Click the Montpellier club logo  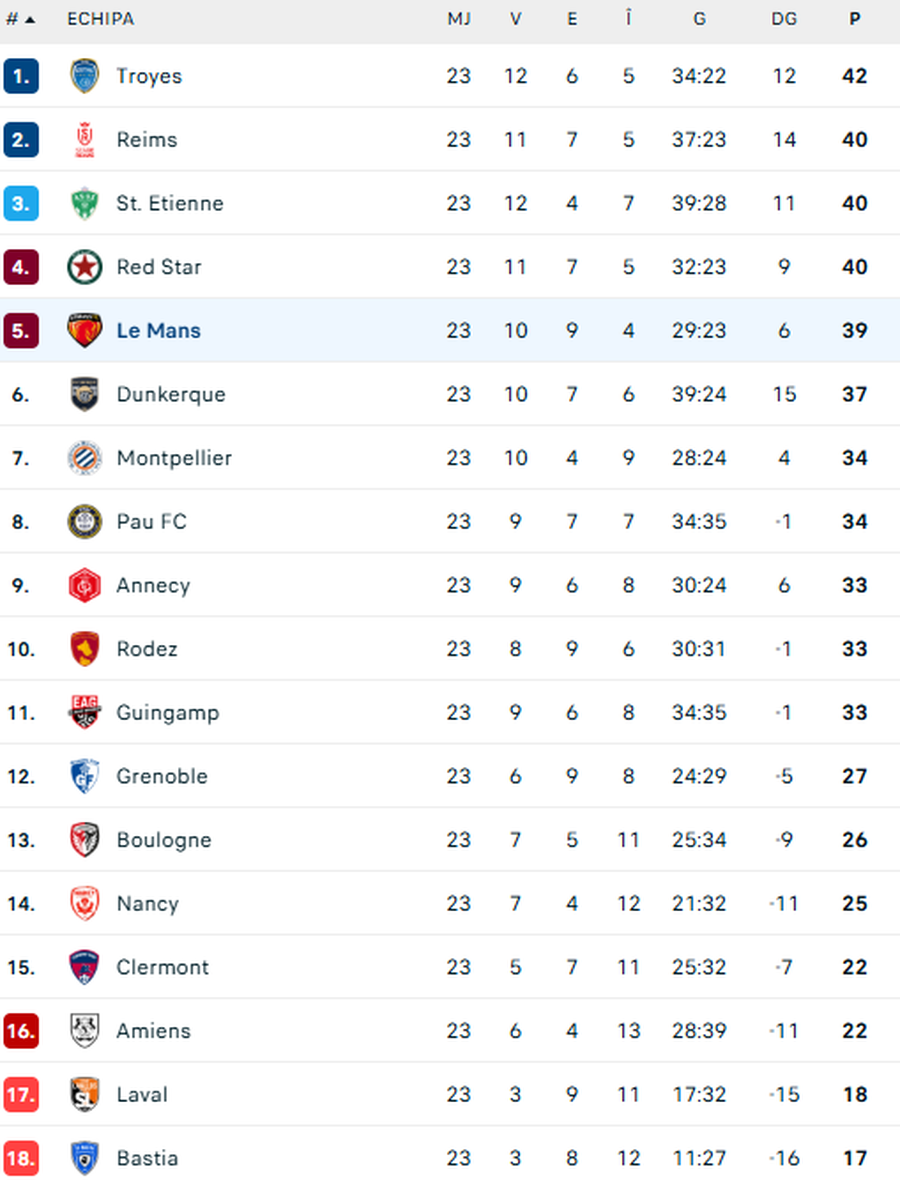pyautogui.click(x=85, y=458)
